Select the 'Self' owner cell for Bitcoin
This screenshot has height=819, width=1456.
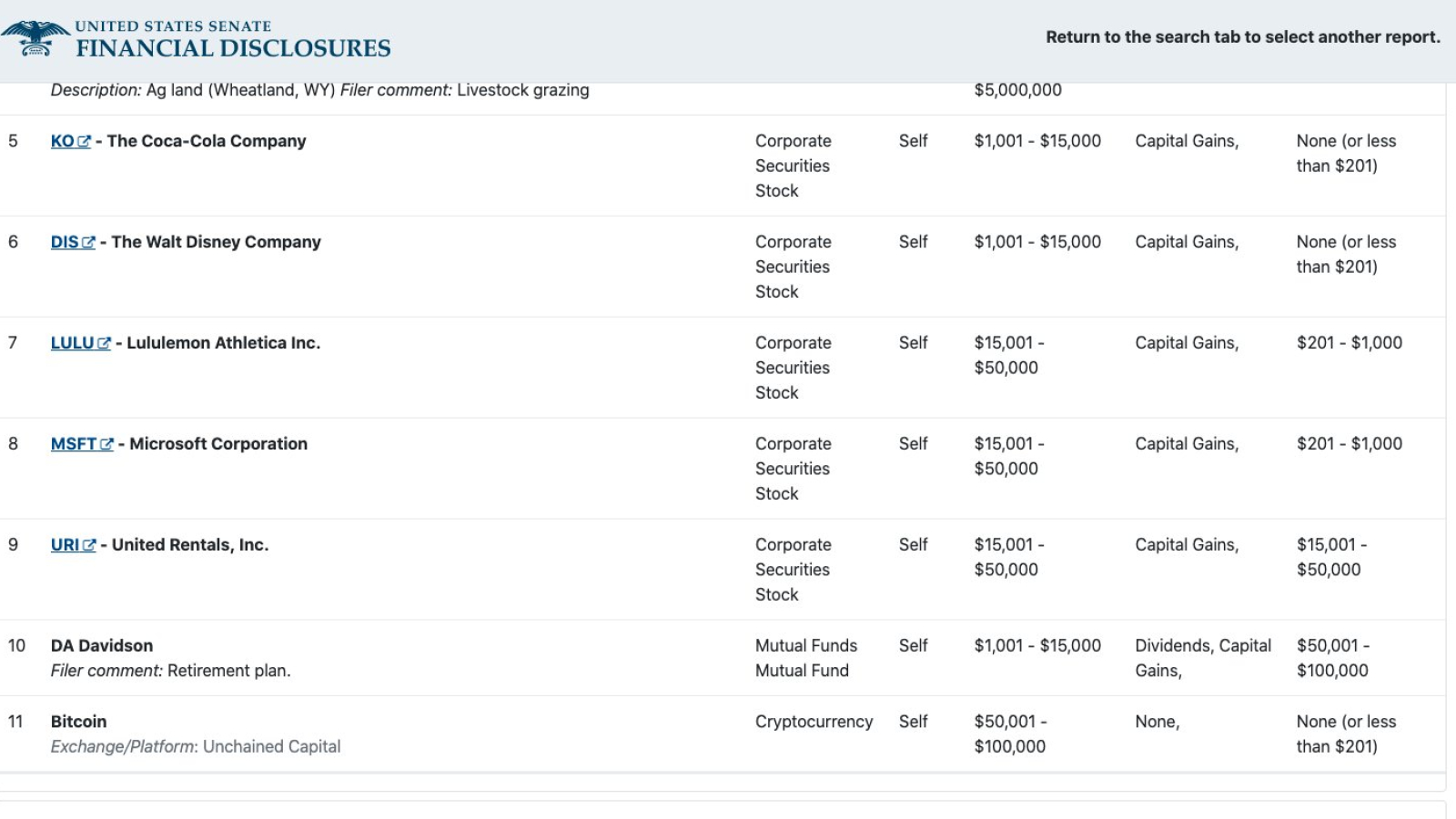pyautogui.click(x=914, y=722)
